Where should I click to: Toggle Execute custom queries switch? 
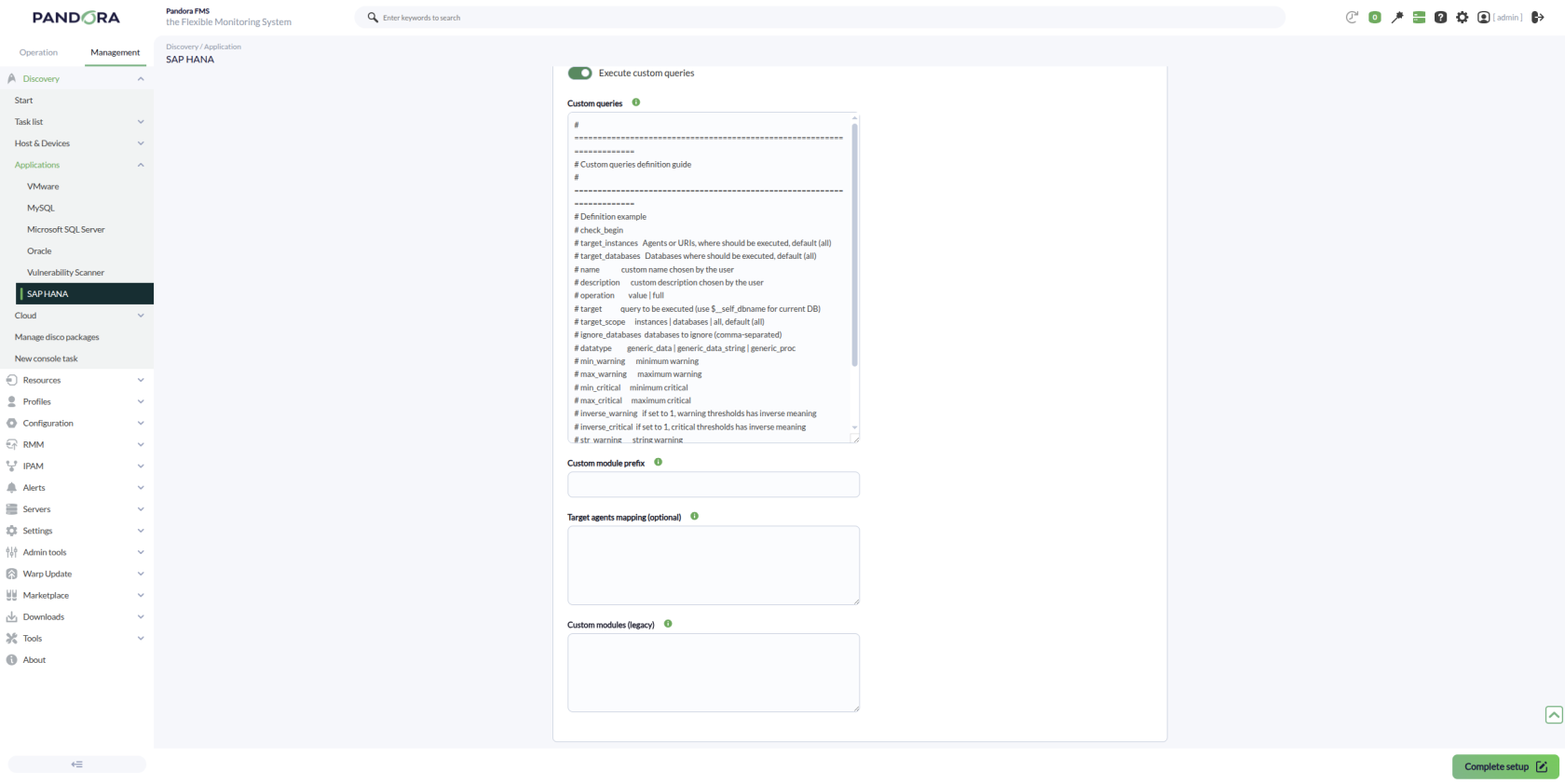coord(580,73)
